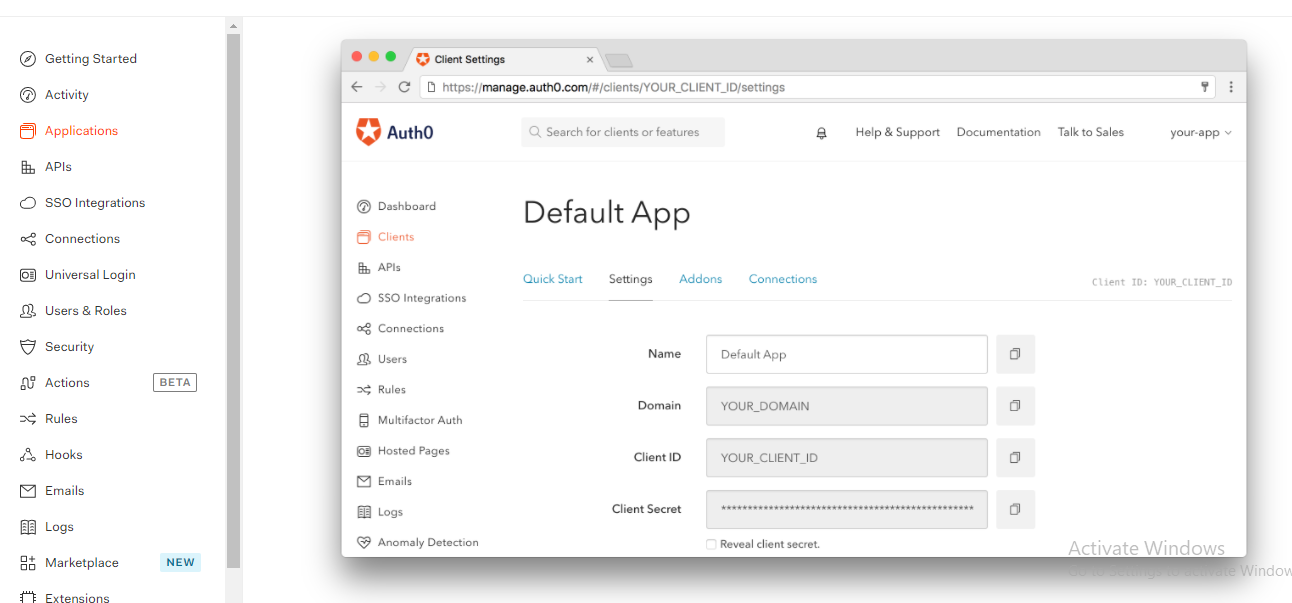Open inner sidebar Rules item
Screen dimensions: 1292x603
pyautogui.click(x=382, y=390)
